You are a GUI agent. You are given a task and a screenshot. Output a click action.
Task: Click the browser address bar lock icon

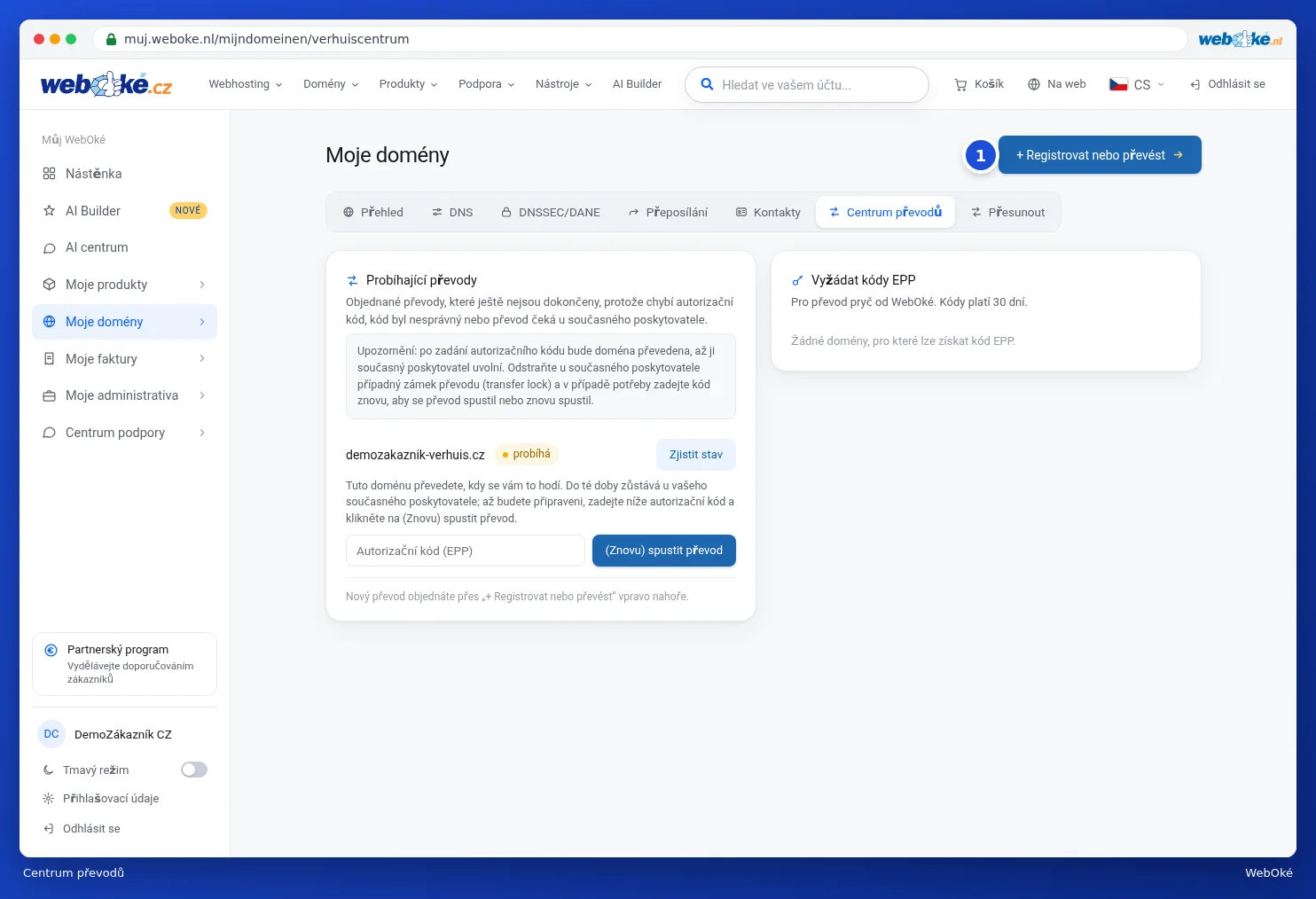(x=111, y=39)
